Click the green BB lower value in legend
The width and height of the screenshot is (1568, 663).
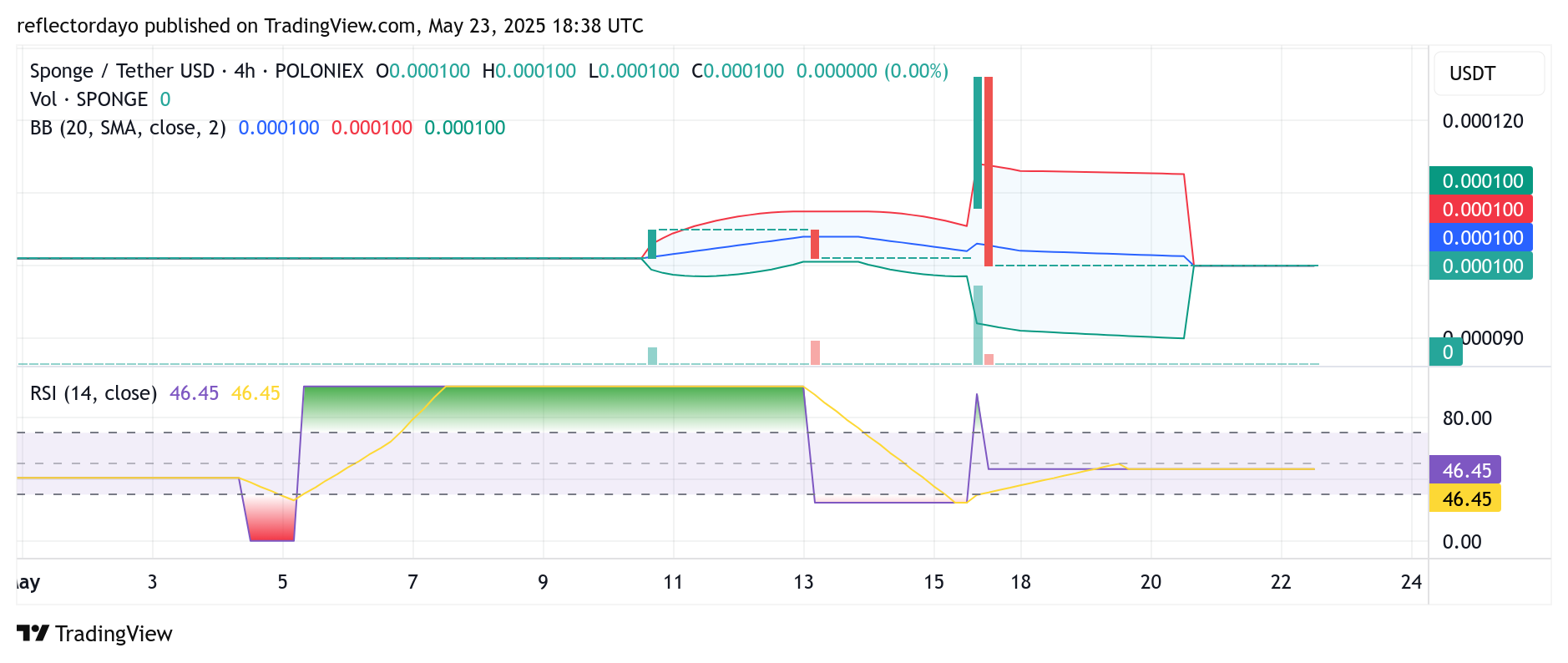click(465, 128)
